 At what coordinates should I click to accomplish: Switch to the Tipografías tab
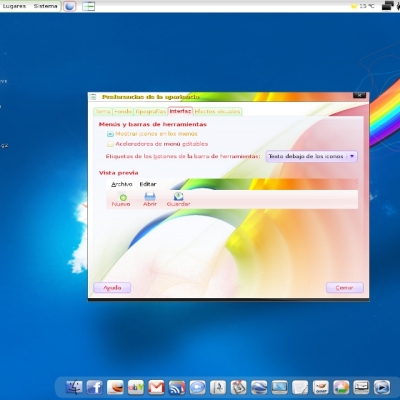pyautogui.click(x=151, y=112)
